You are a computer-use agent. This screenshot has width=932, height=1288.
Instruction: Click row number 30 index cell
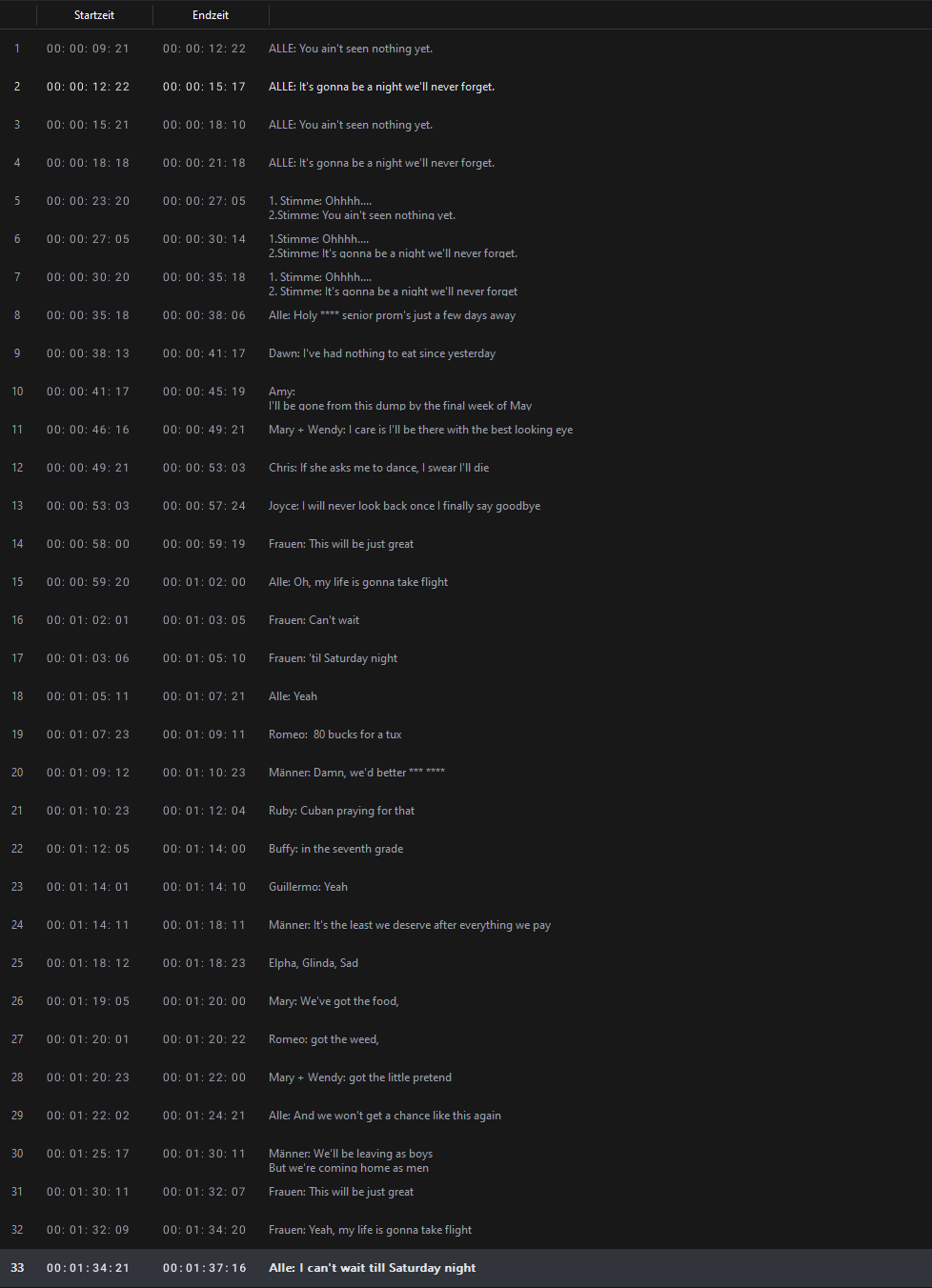[17, 1154]
